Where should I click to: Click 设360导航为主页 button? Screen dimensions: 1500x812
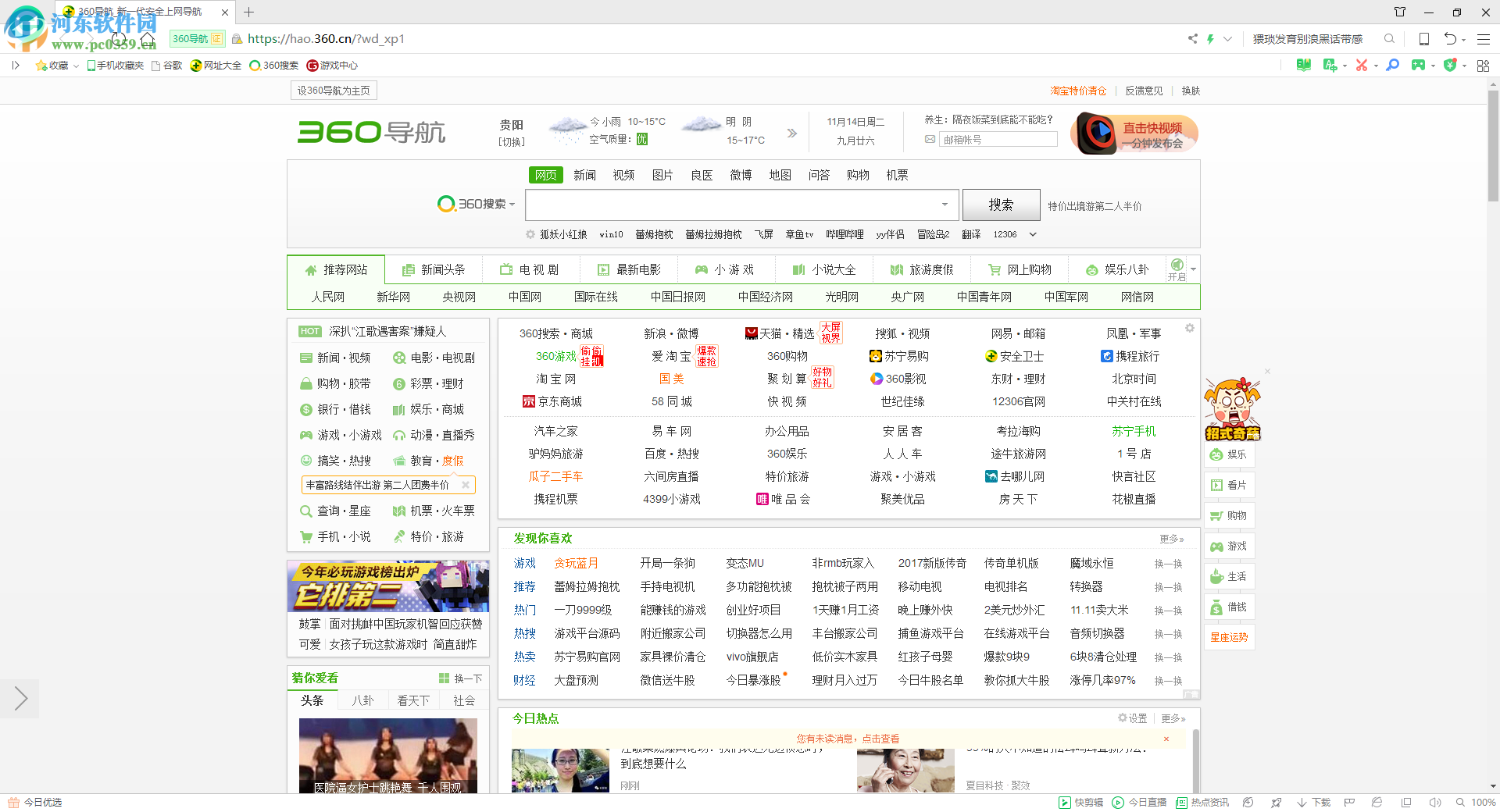[x=334, y=91]
